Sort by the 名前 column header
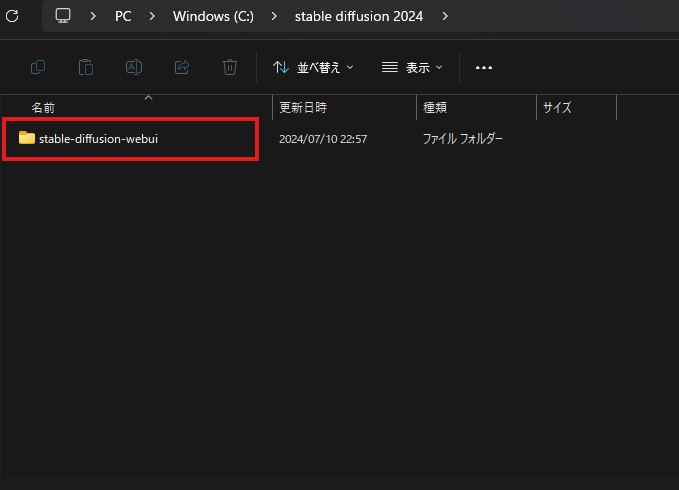679x490 pixels. [44, 107]
